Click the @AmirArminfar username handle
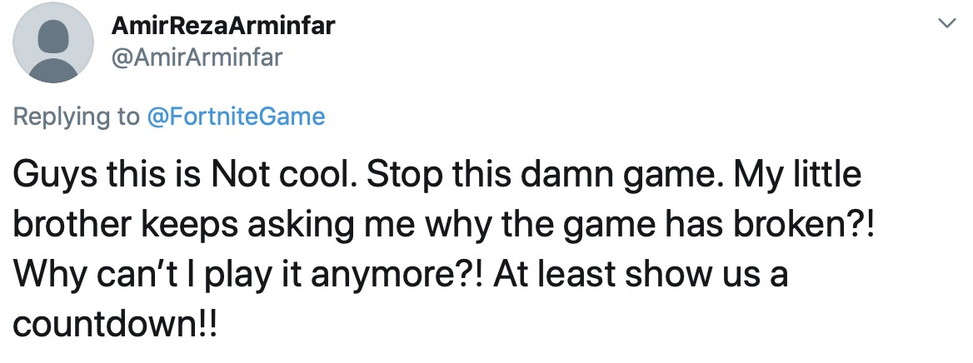The width and height of the screenshot is (973, 363). (x=197, y=58)
